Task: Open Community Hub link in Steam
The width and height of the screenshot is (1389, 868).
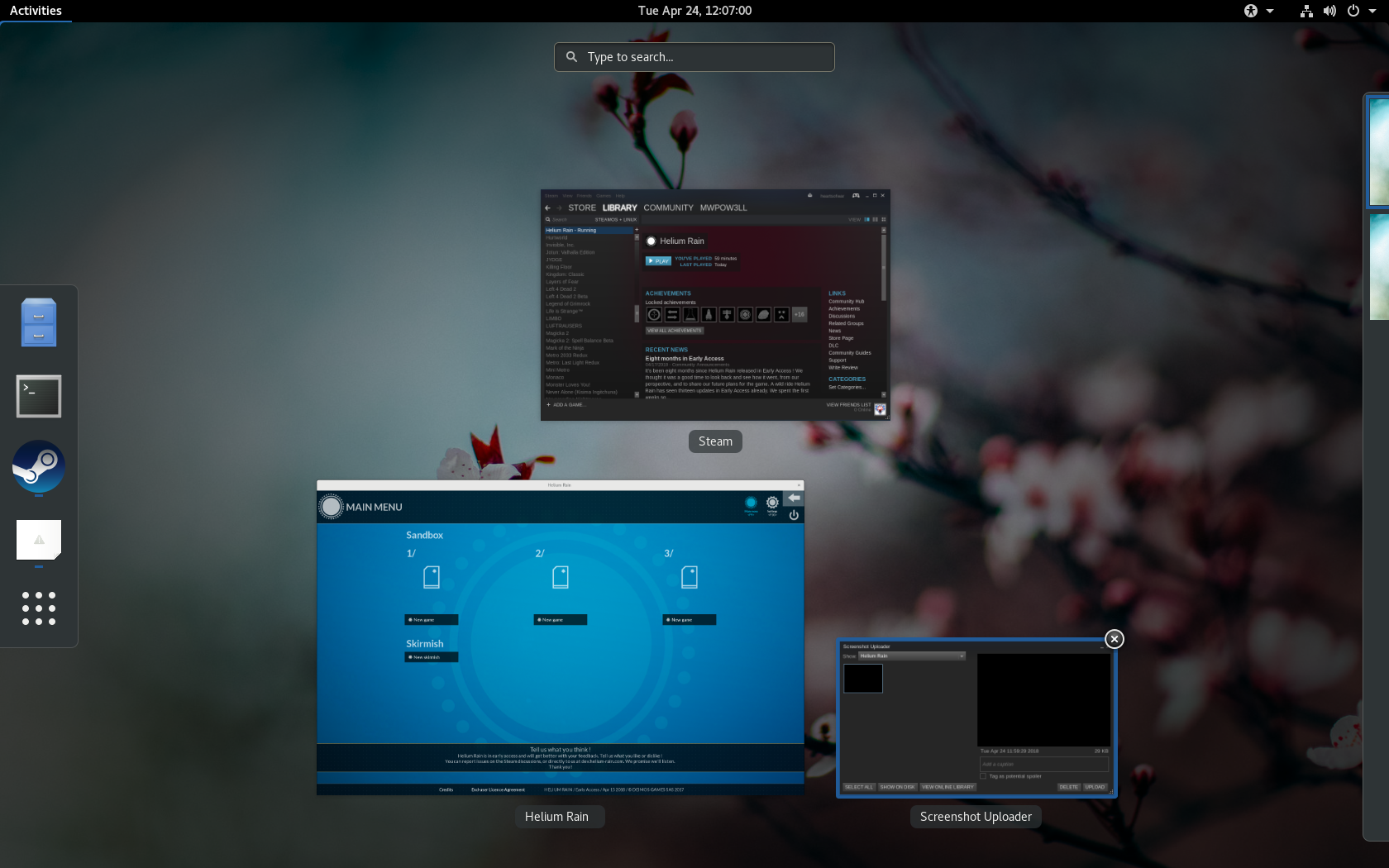Action: (847, 302)
